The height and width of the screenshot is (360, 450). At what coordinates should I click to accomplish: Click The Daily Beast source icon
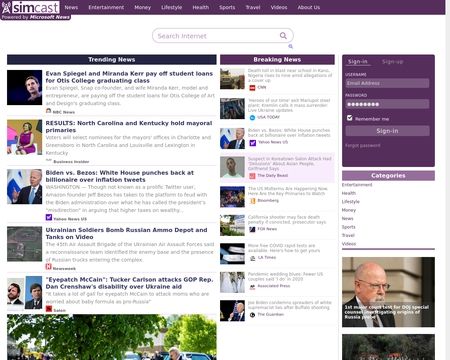(252, 176)
